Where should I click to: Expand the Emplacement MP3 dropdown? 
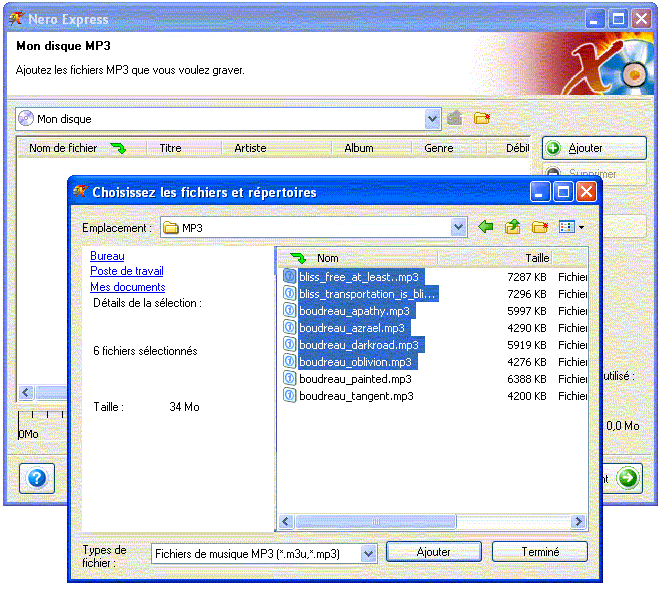(x=458, y=227)
